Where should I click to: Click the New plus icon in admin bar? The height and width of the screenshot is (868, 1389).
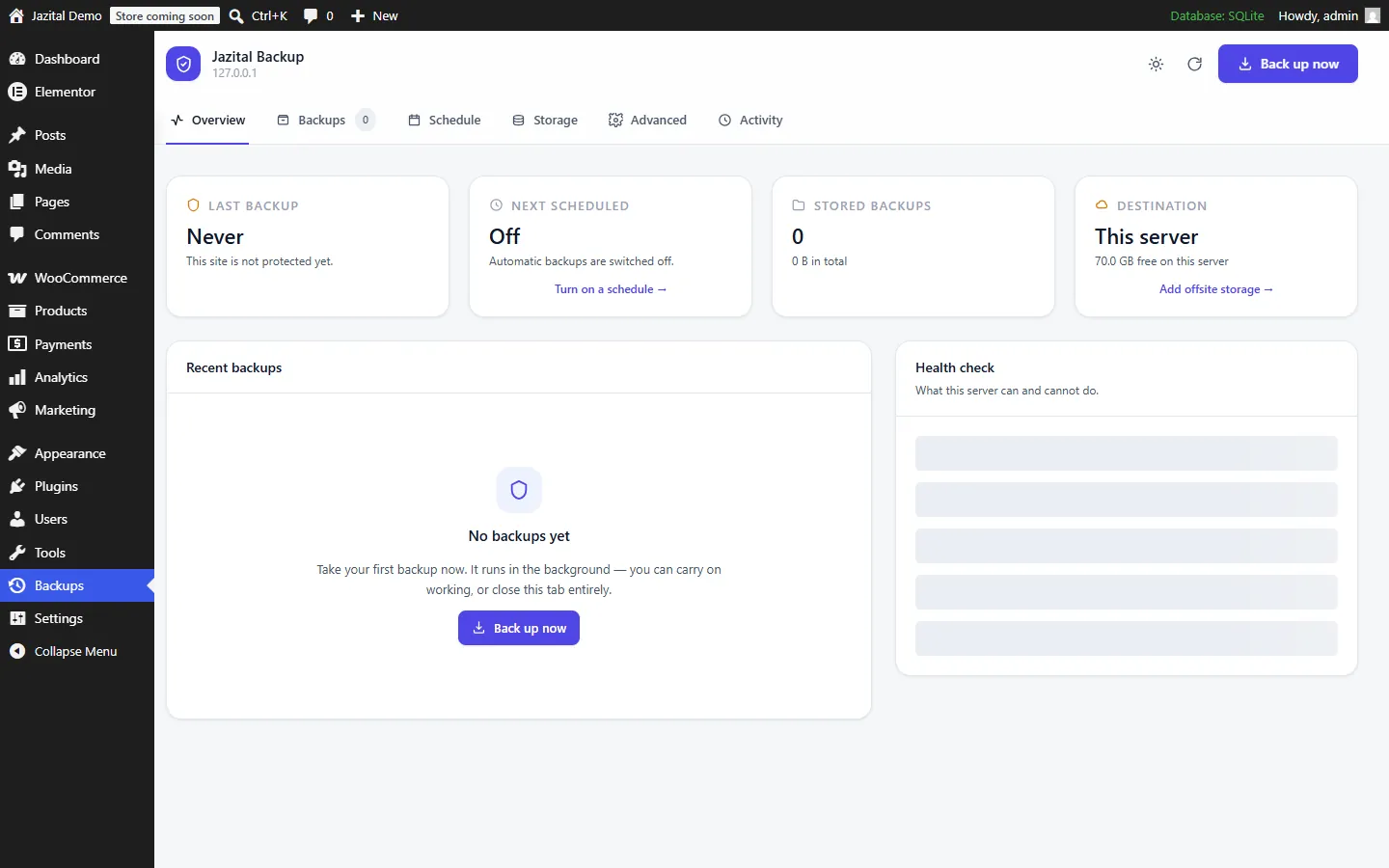(358, 15)
